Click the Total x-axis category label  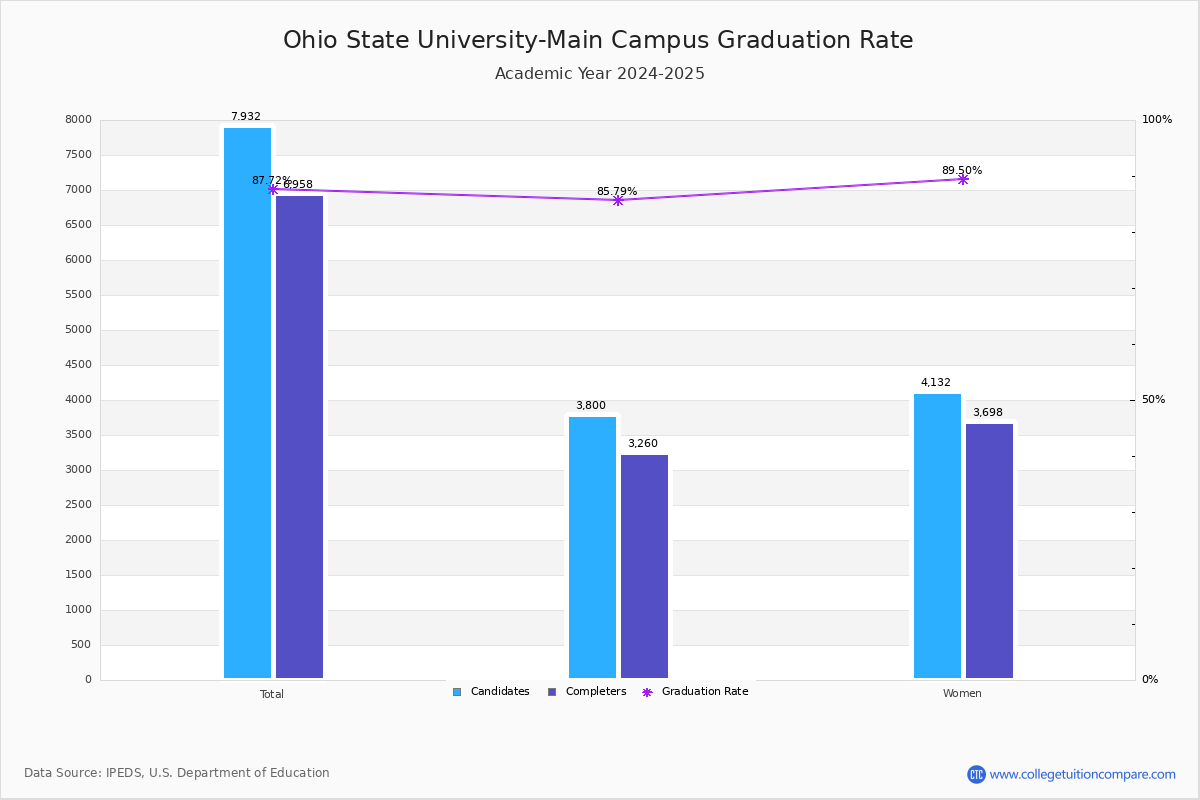(x=272, y=694)
